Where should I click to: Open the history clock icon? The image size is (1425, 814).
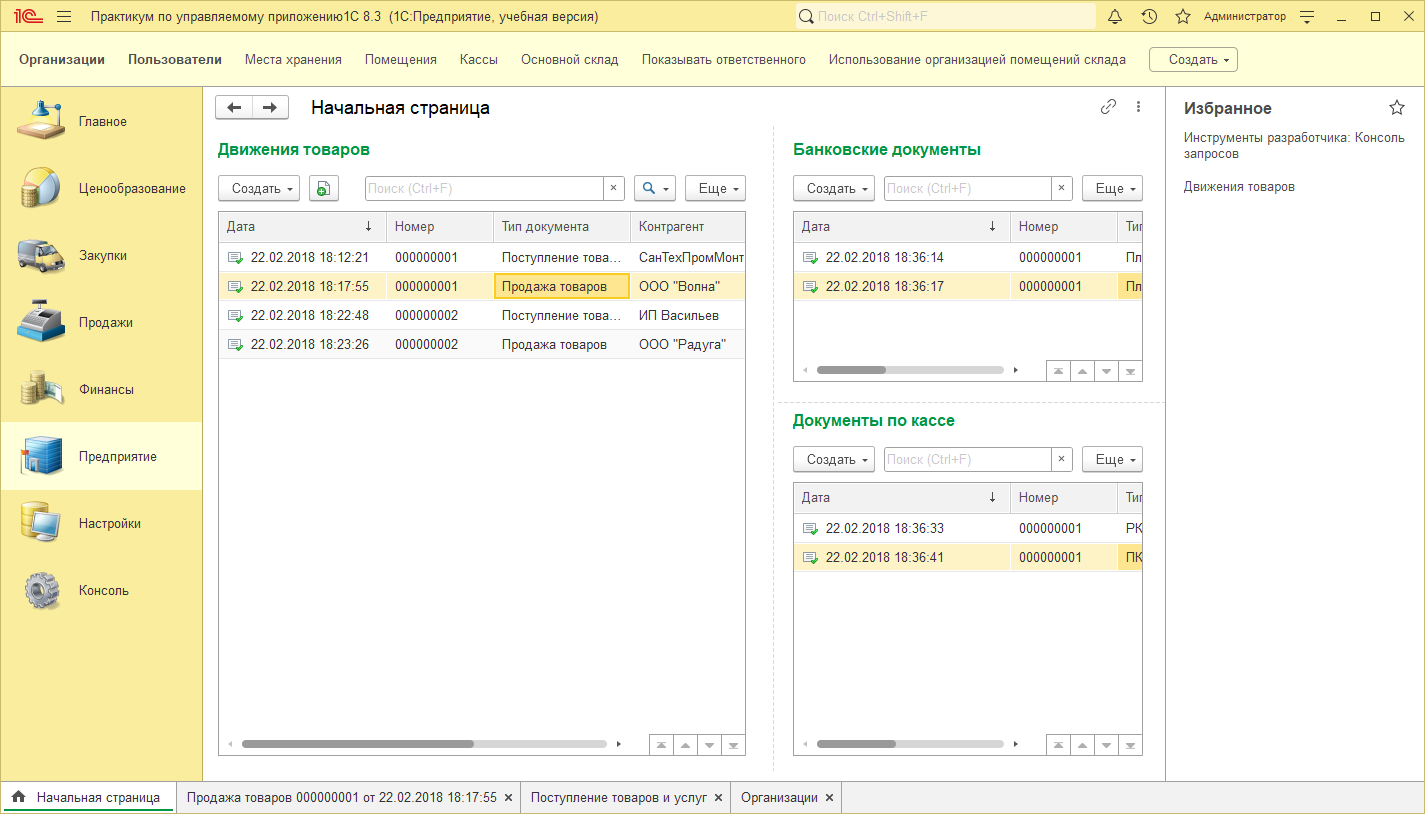(x=1149, y=17)
